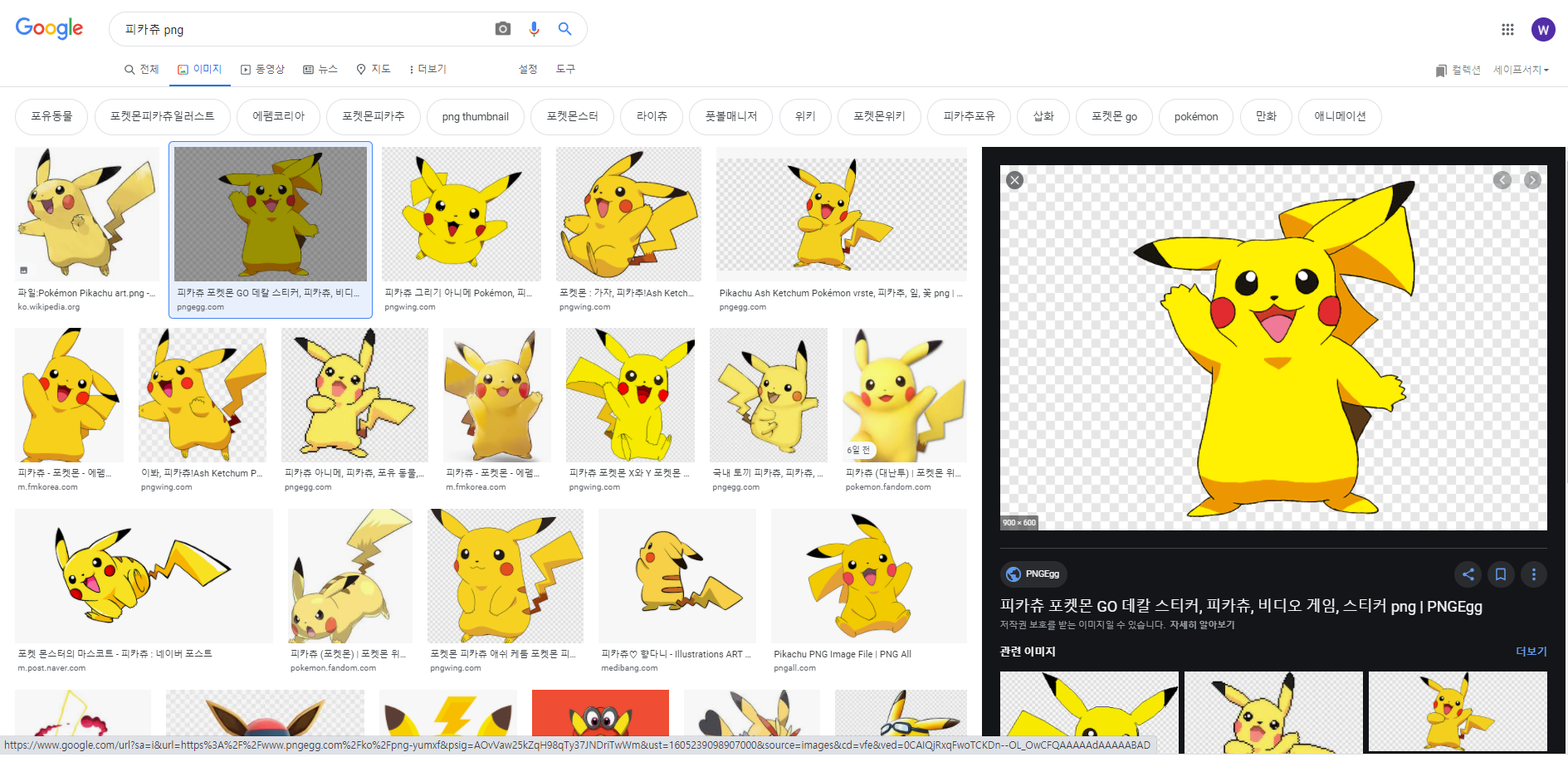Open Pikachu PNG Image File pngall thumbnail
This screenshot has width=1568, height=757.
coord(869,576)
